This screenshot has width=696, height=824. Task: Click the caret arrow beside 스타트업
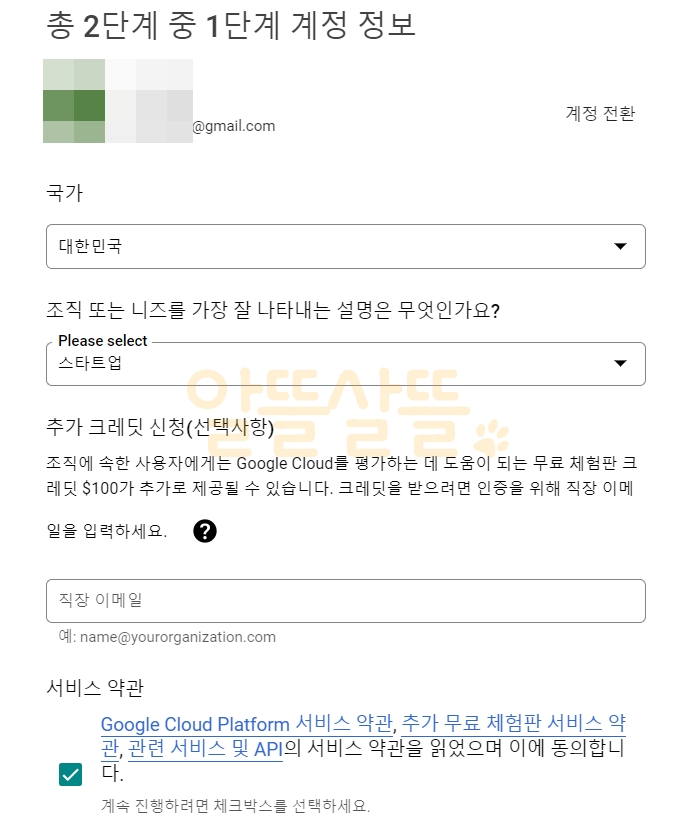pyautogui.click(x=620, y=363)
